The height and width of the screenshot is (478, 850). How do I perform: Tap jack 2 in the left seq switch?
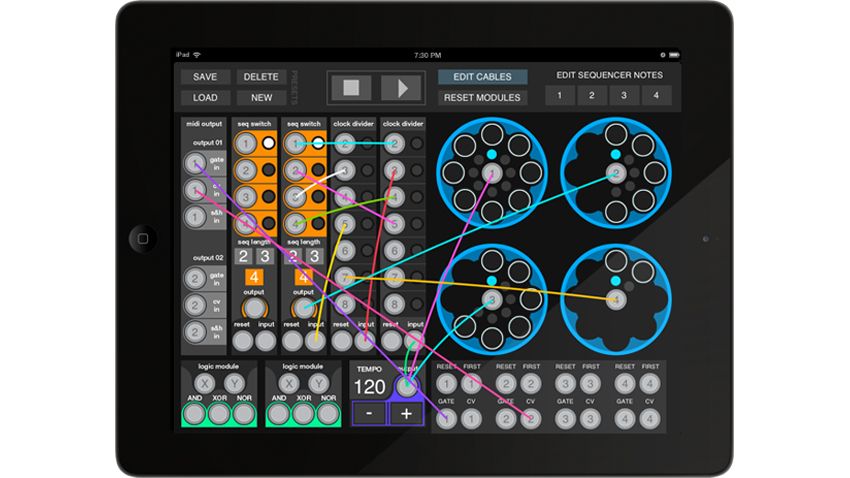(246, 170)
